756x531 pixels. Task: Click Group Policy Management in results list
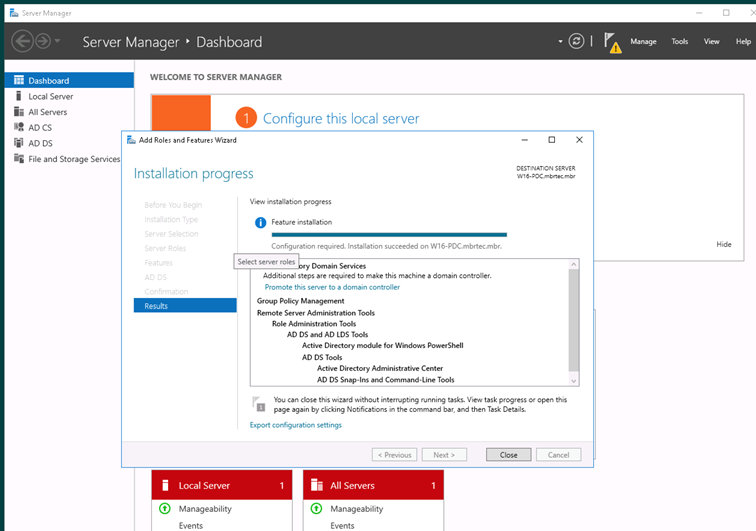point(300,301)
